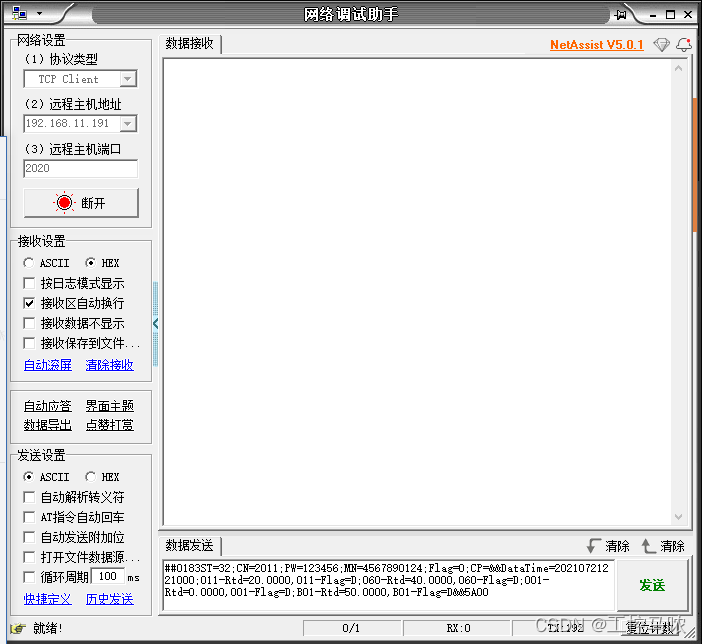The image size is (702, 644).
Task: Collapse the left settings panel arrow
Action: pyautogui.click(x=155, y=323)
